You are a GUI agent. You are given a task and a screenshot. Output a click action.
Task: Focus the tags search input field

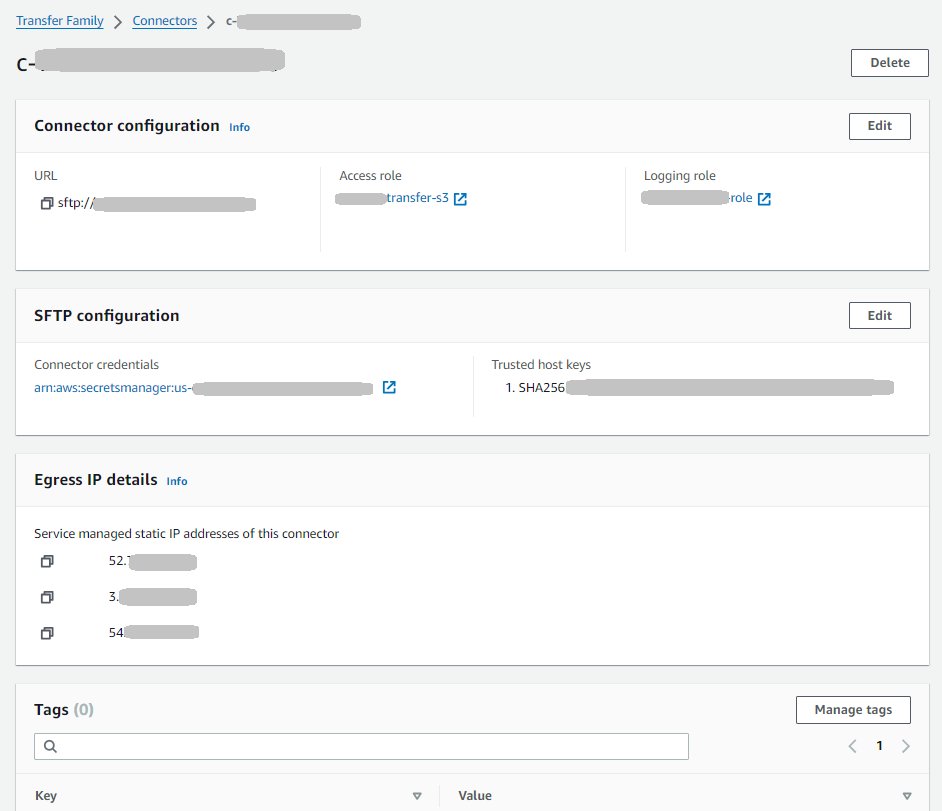(361, 746)
